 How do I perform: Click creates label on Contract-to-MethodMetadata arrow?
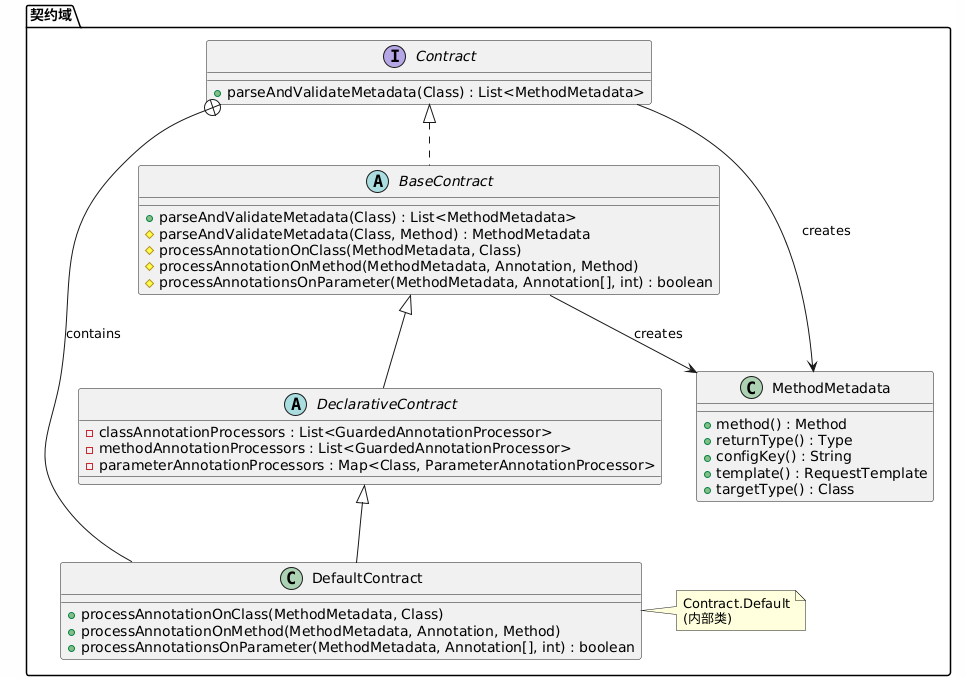coord(826,231)
